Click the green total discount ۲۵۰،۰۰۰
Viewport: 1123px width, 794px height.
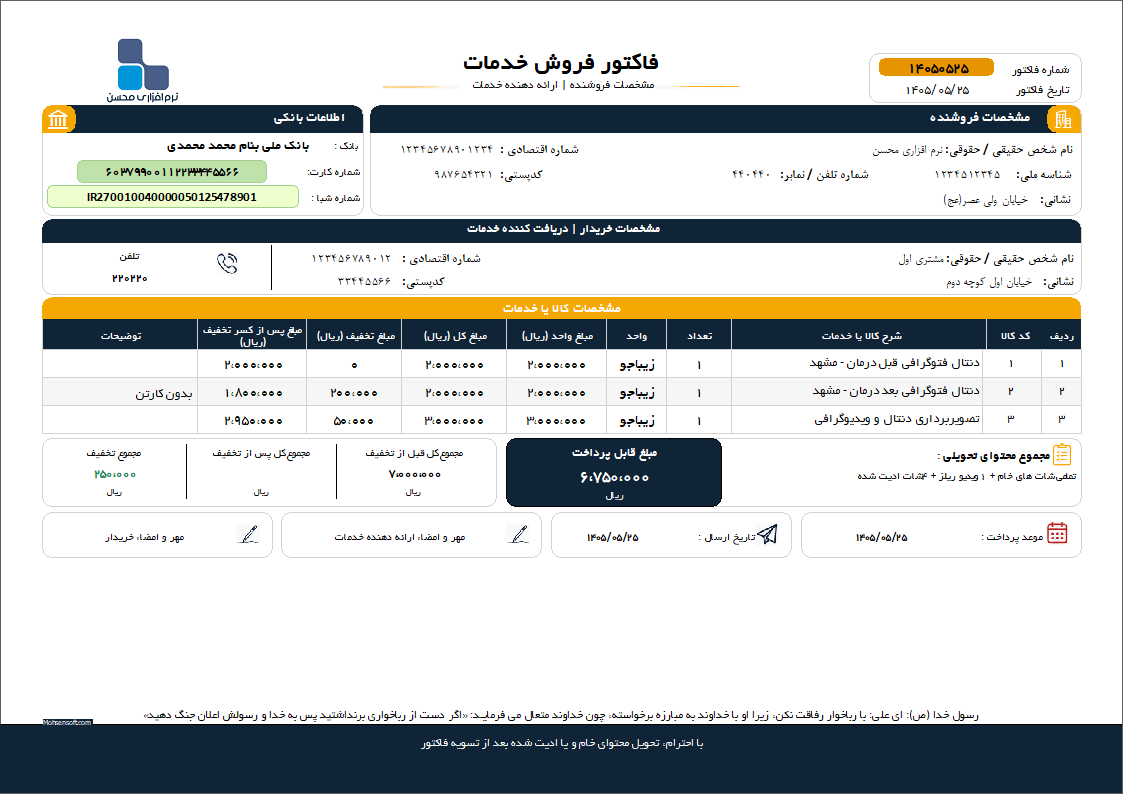click(114, 474)
